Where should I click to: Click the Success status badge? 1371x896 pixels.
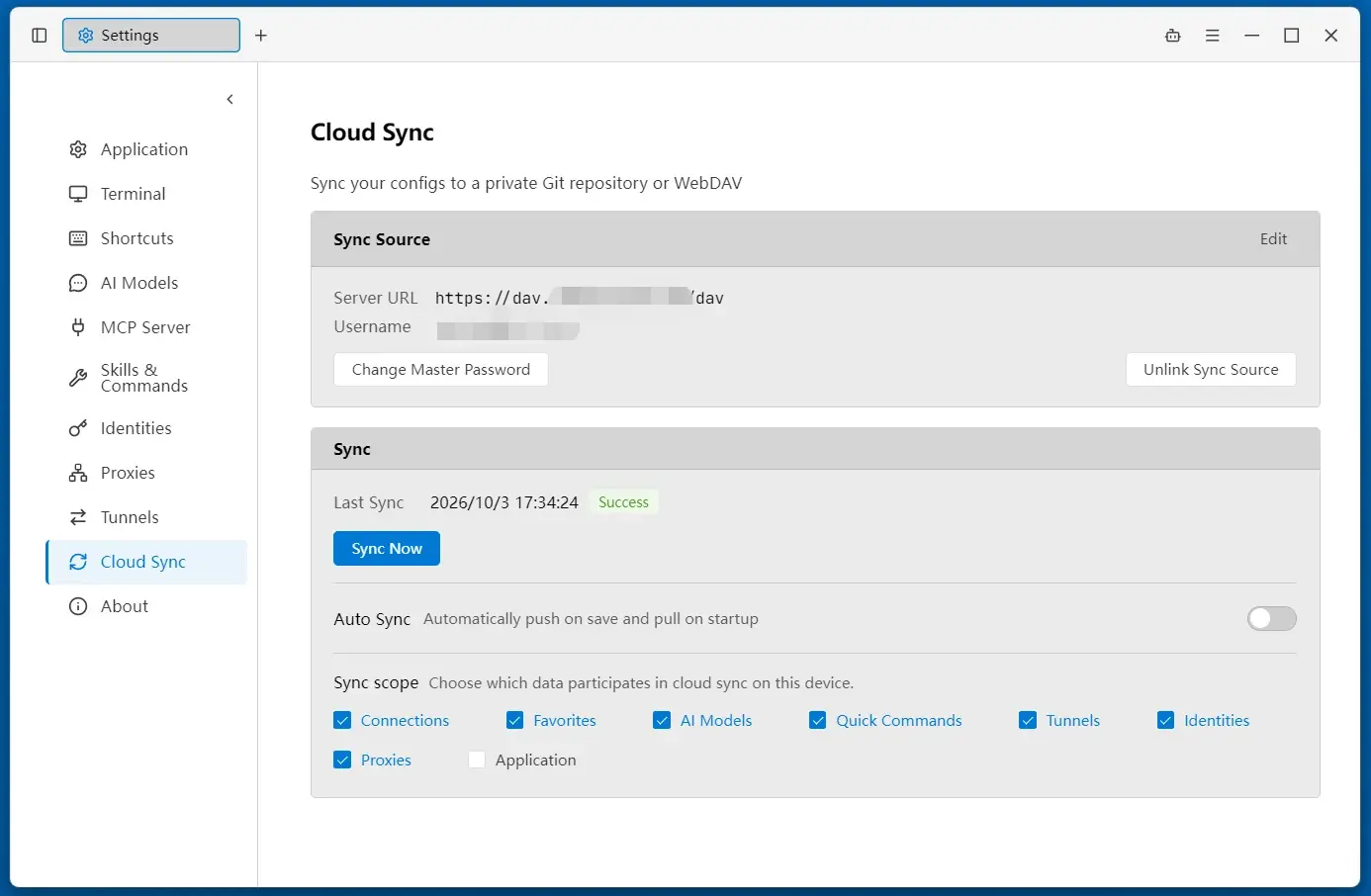pyautogui.click(x=623, y=502)
